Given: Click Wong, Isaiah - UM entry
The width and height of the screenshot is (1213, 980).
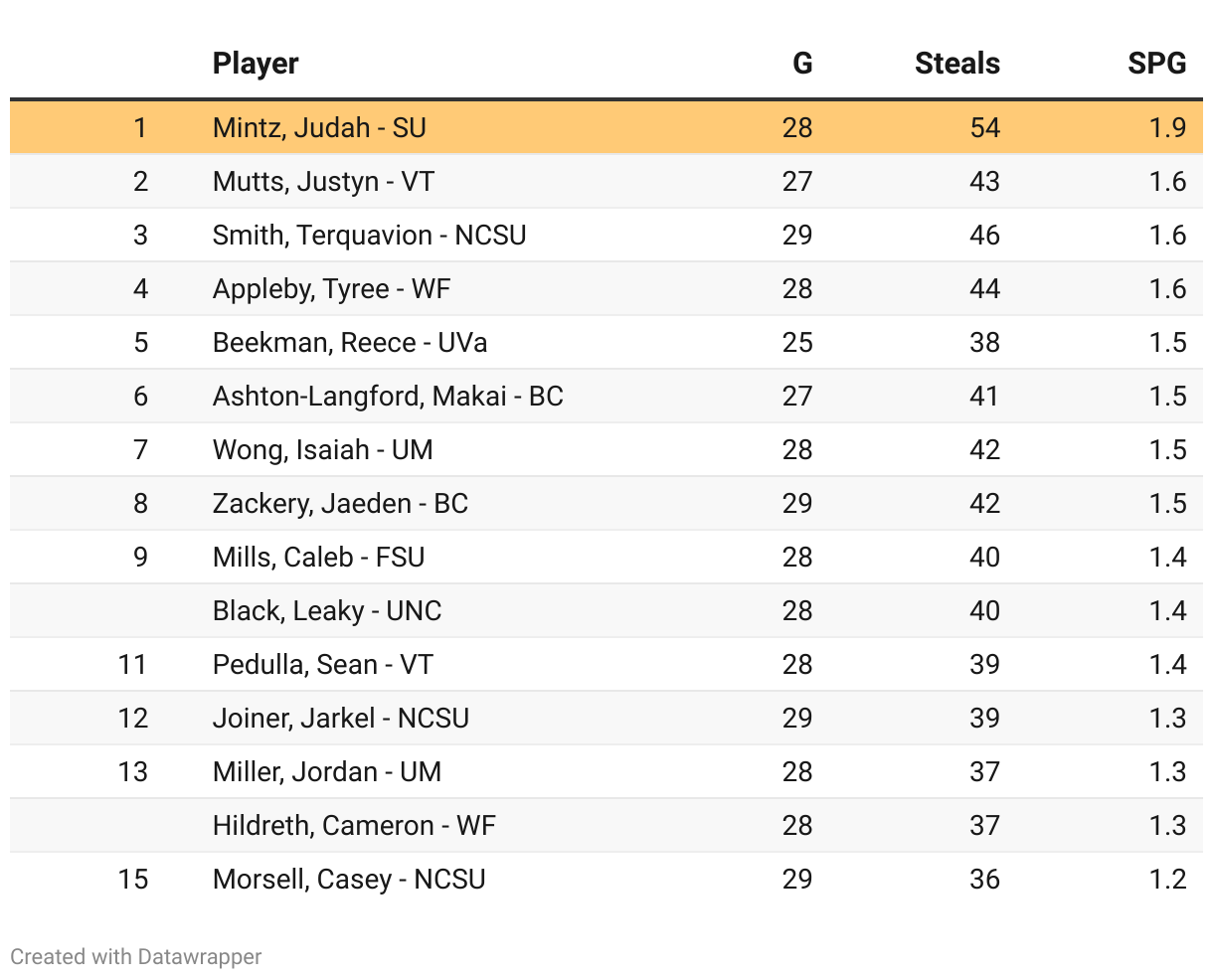Looking at the screenshot, I should pyautogui.click(x=322, y=449).
